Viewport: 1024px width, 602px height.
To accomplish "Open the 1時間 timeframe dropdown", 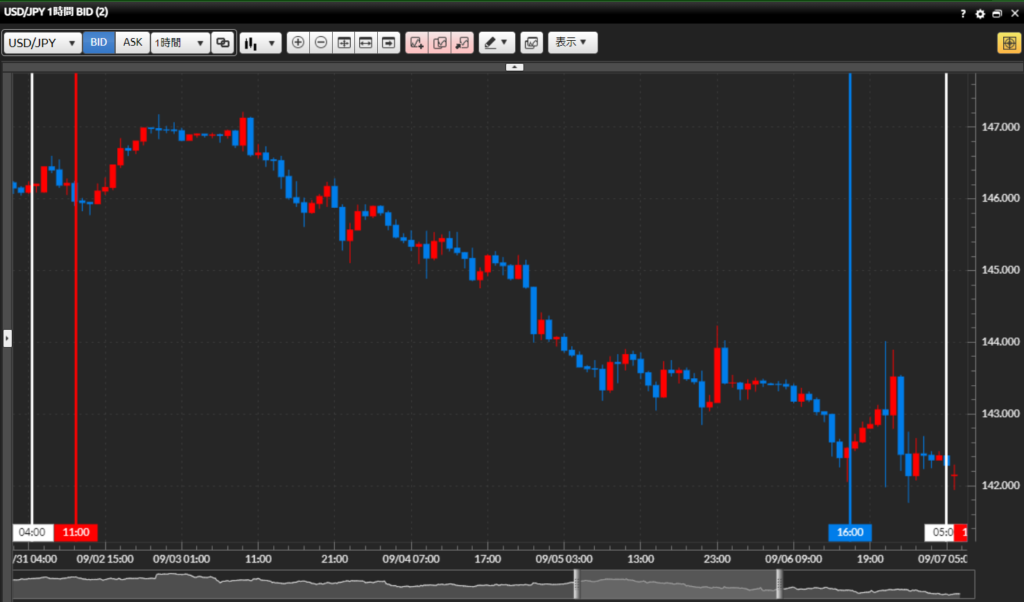I will coord(180,43).
